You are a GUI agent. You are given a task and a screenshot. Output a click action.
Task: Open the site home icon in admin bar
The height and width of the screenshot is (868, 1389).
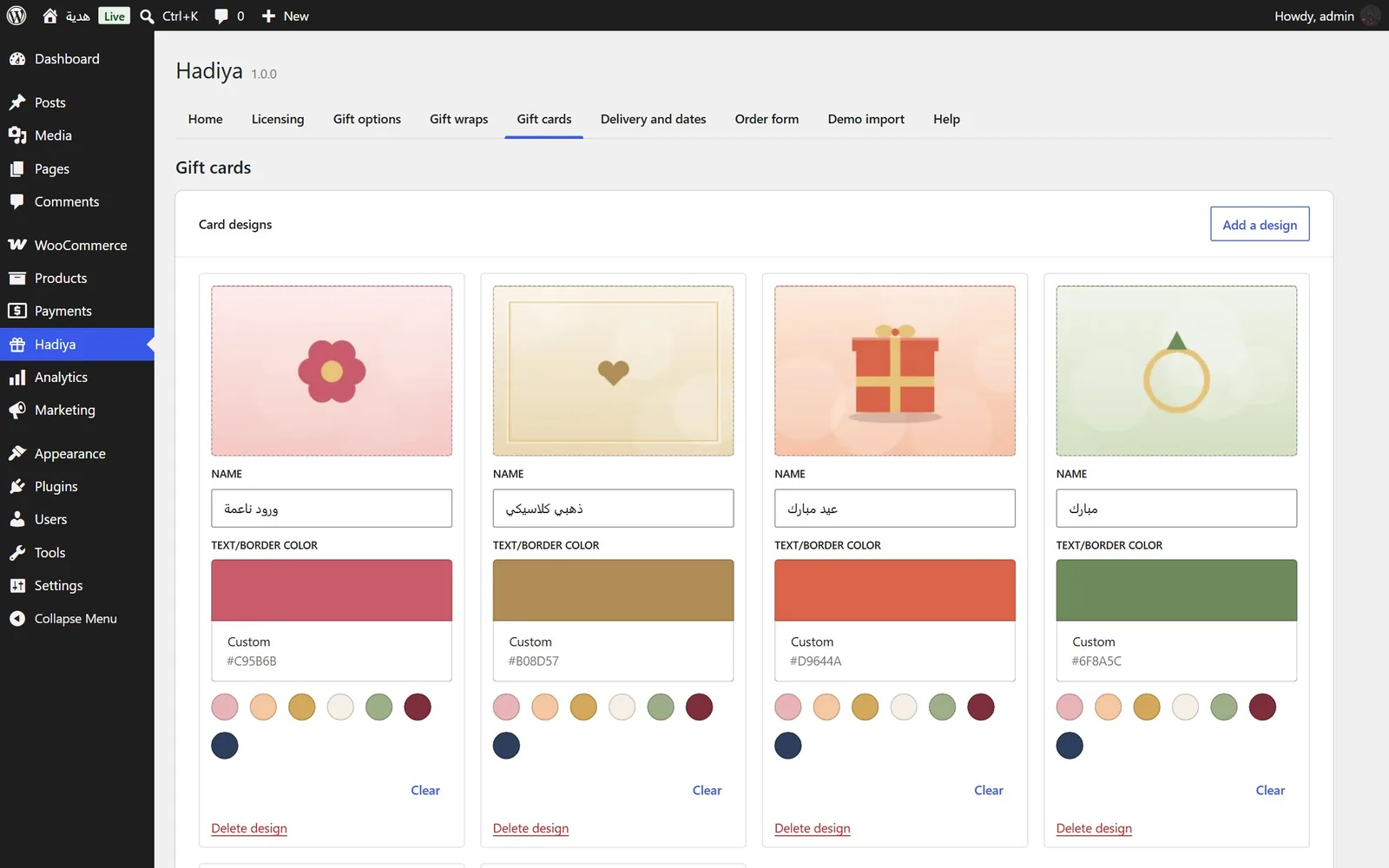[50, 16]
